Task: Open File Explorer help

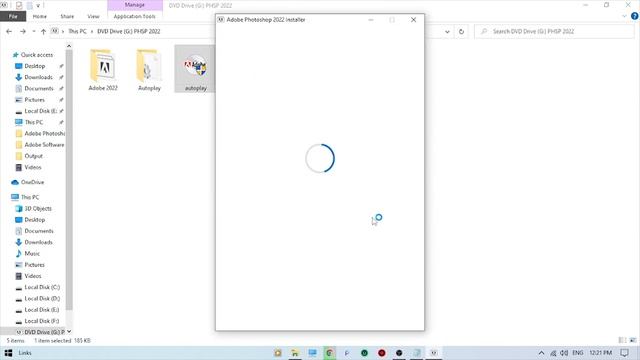Action: pyautogui.click(x=634, y=16)
